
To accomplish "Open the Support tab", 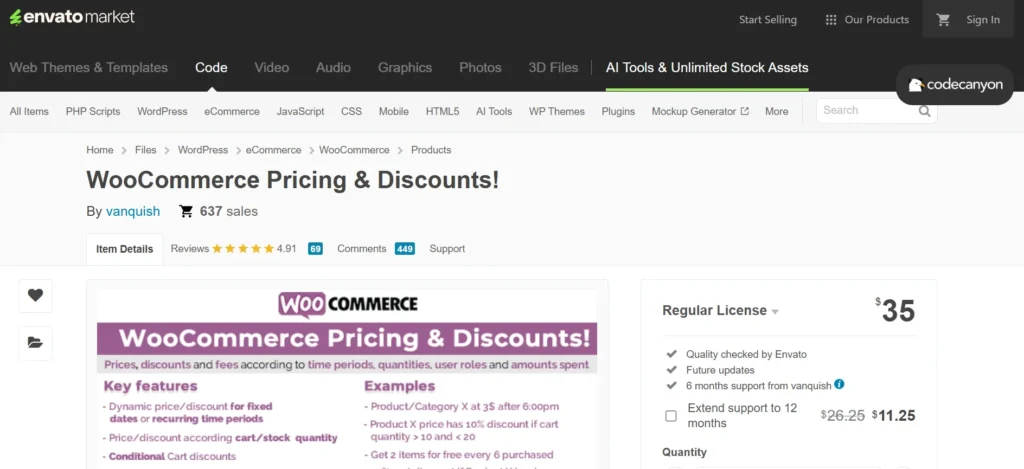I will [x=447, y=249].
